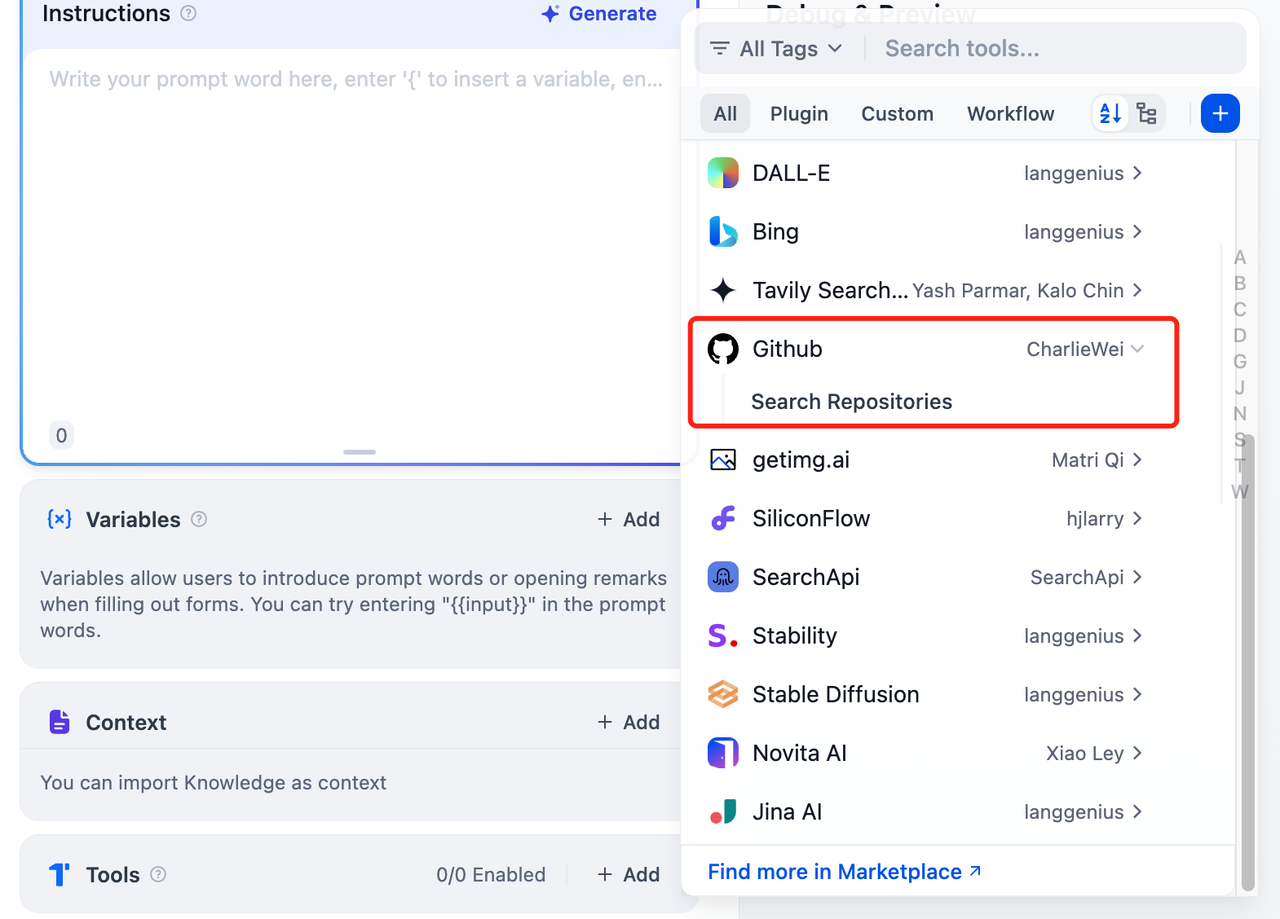
Task: Click the Bing logo icon
Action: click(x=723, y=232)
